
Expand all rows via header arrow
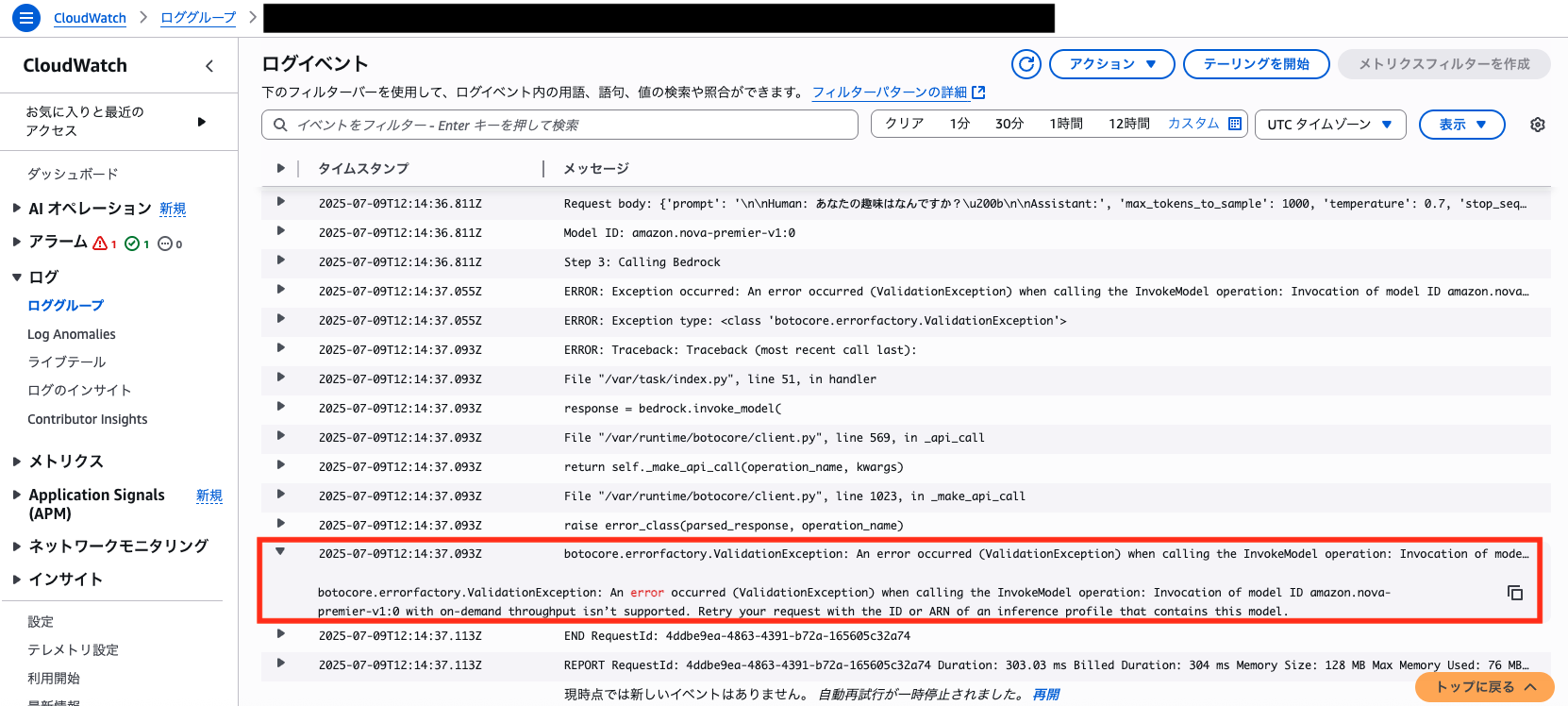pyautogui.click(x=280, y=168)
